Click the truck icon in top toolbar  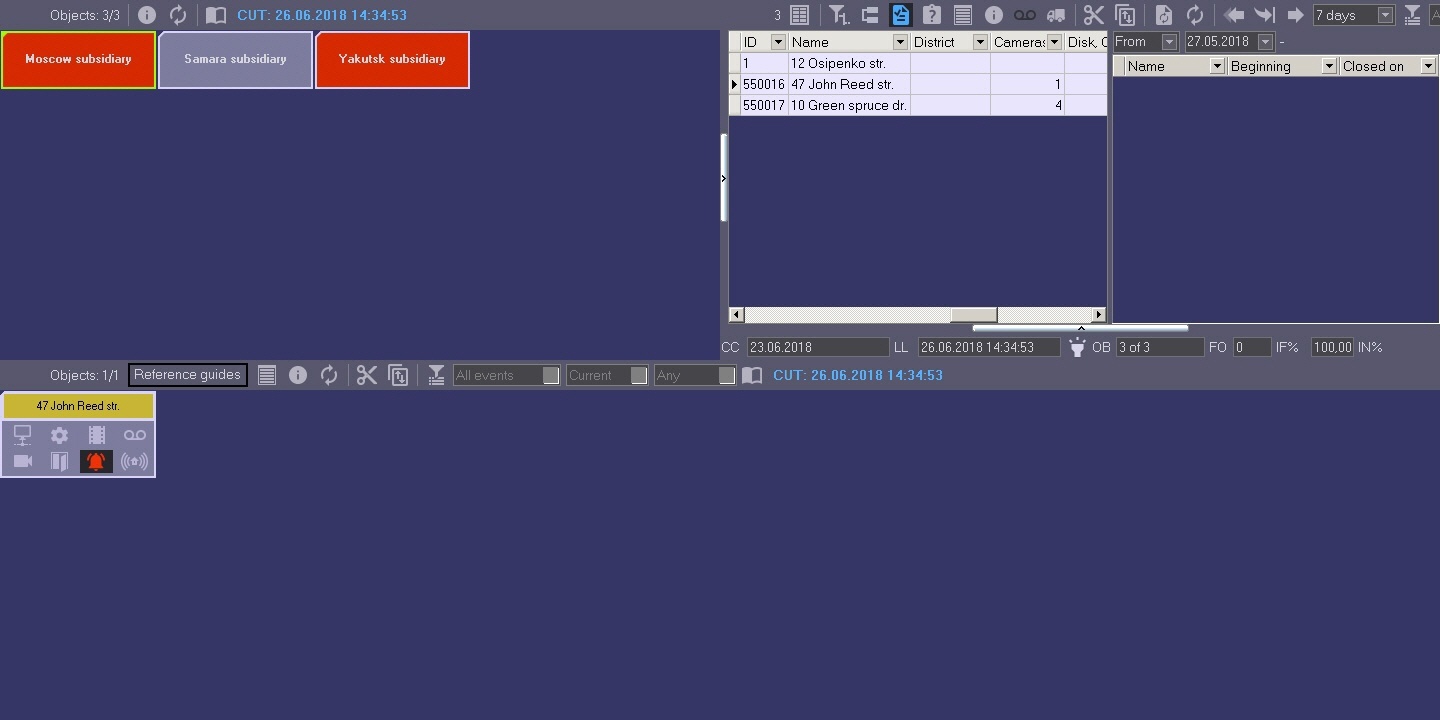tap(1056, 15)
